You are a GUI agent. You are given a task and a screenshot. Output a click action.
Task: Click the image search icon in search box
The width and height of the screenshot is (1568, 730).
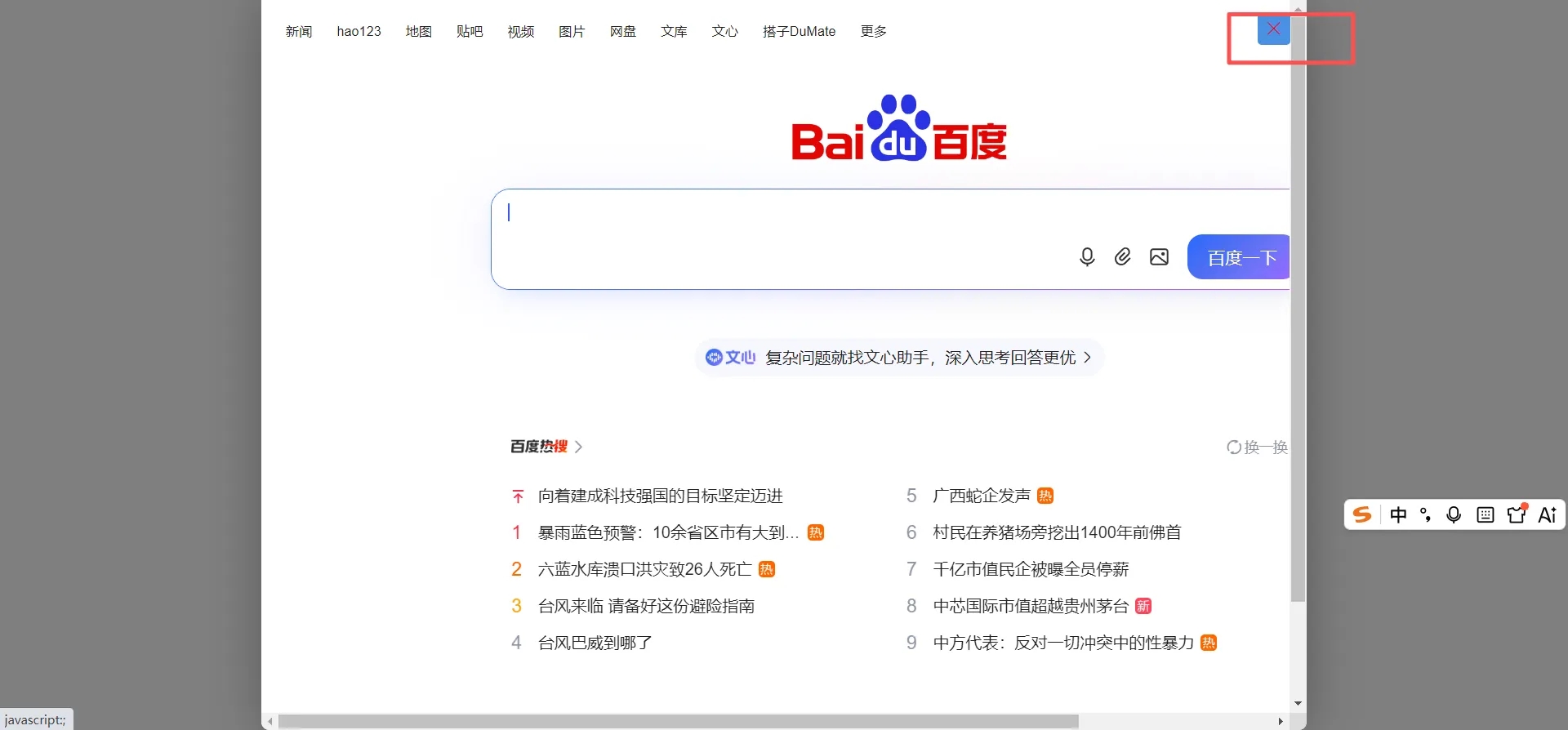(x=1159, y=257)
